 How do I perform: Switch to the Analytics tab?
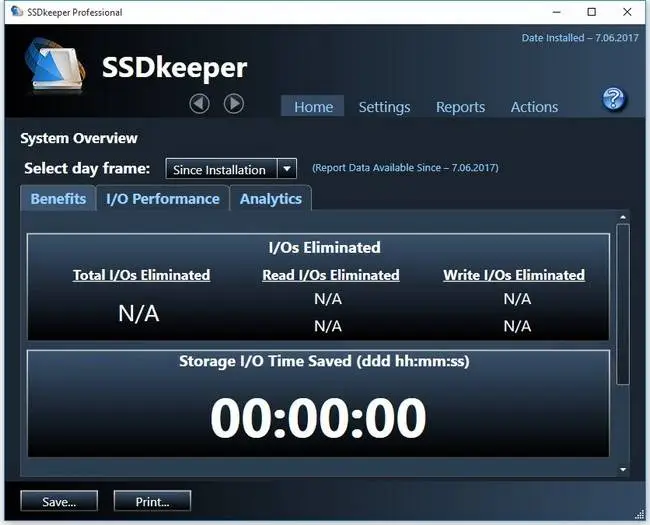271,199
